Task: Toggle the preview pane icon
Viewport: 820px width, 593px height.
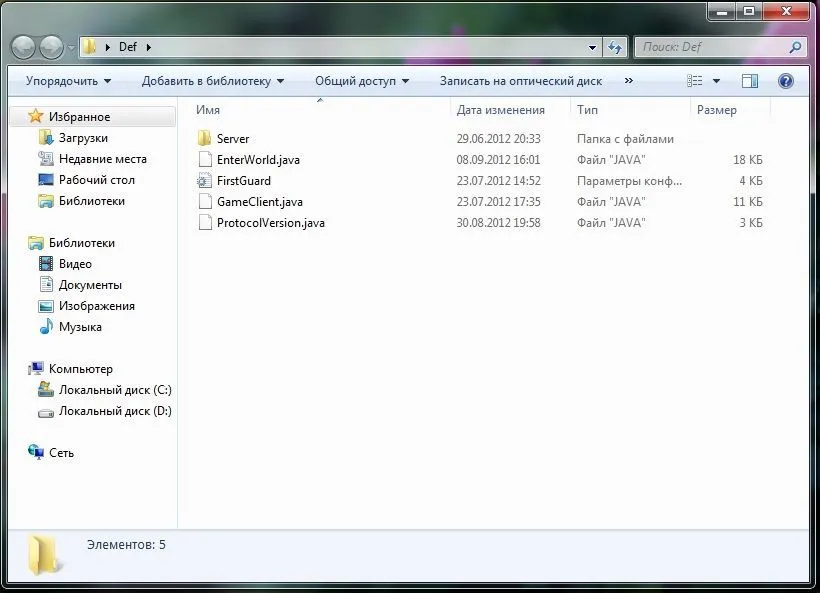Action: 750,81
